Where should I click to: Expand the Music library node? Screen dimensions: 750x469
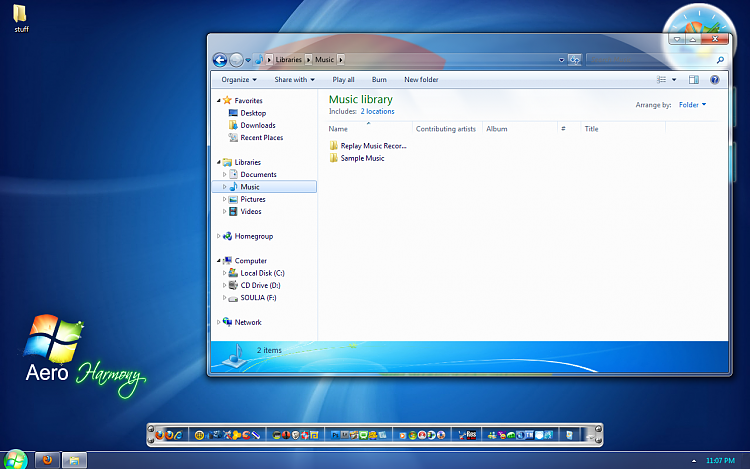[x=224, y=187]
